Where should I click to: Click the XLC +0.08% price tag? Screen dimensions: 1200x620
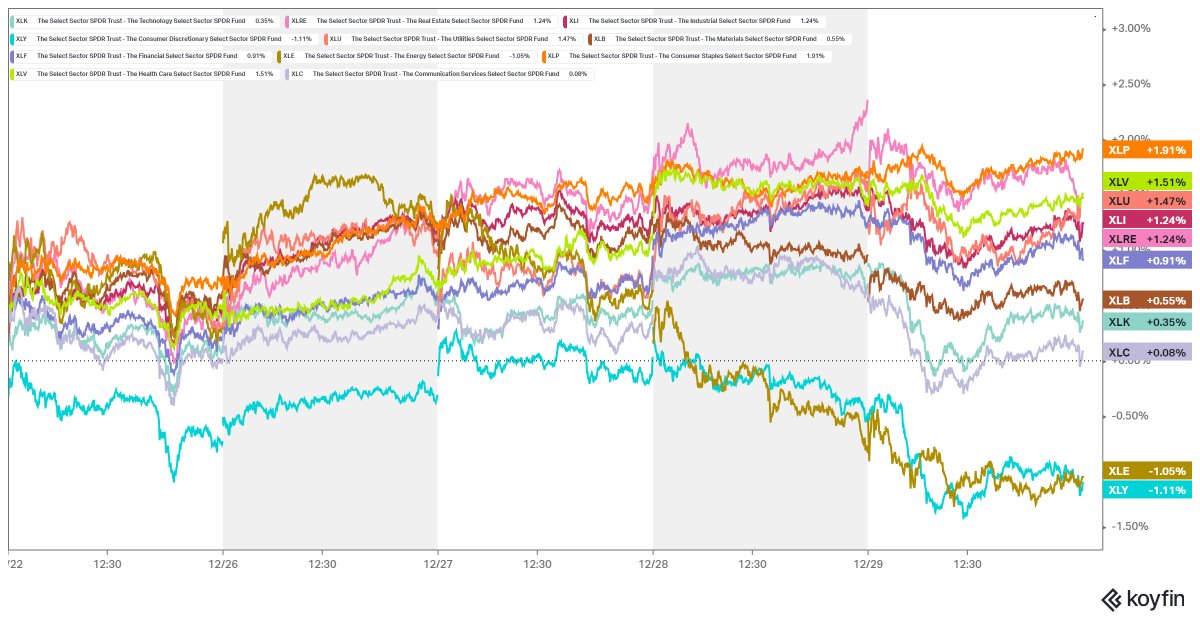tap(1149, 352)
